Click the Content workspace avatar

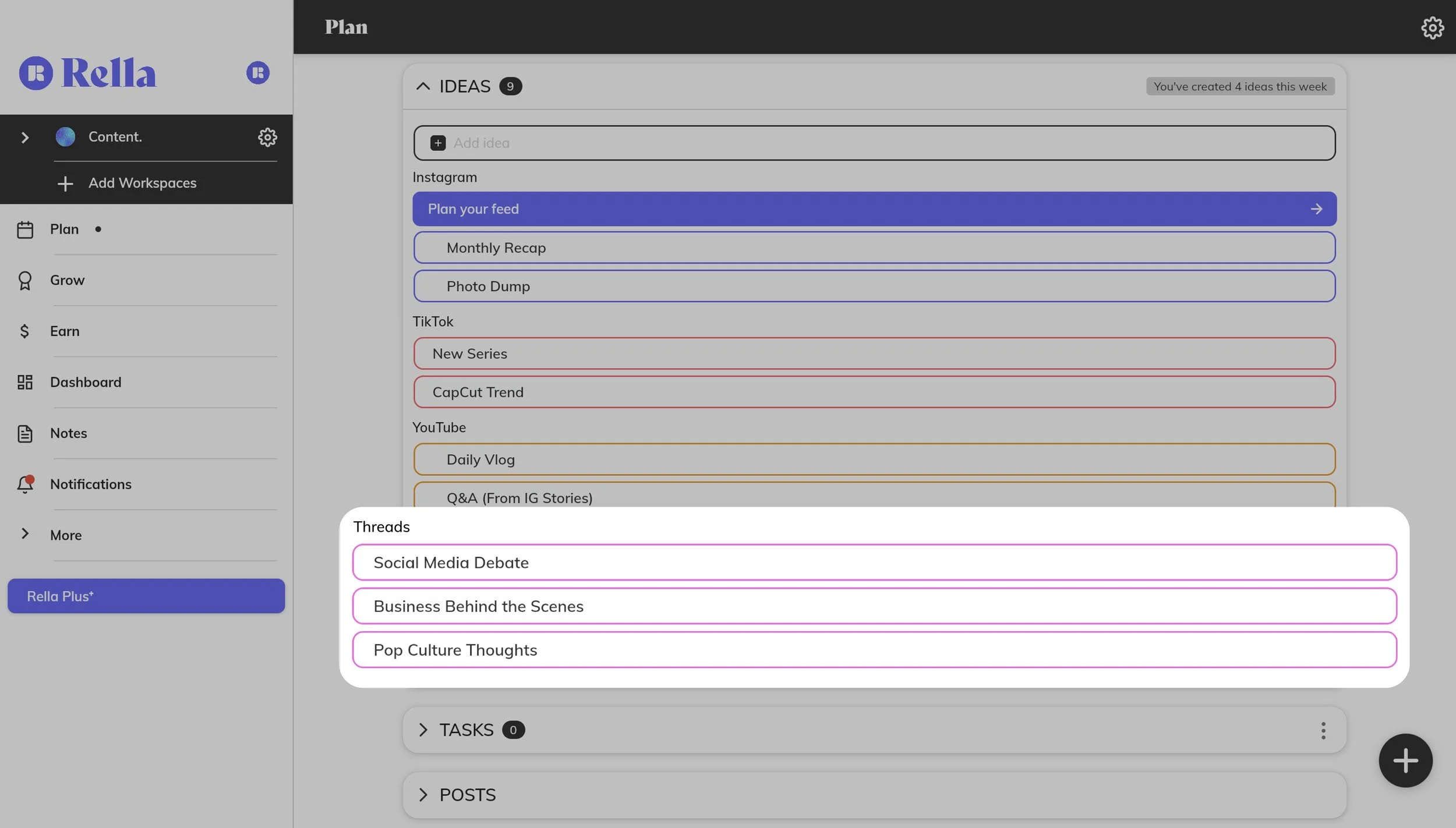pos(65,137)
